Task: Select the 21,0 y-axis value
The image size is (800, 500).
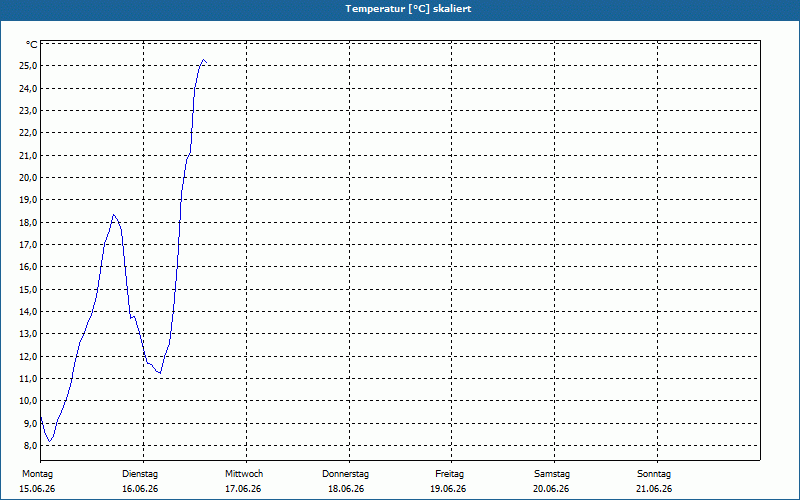Action: click(x=29, y=155)
